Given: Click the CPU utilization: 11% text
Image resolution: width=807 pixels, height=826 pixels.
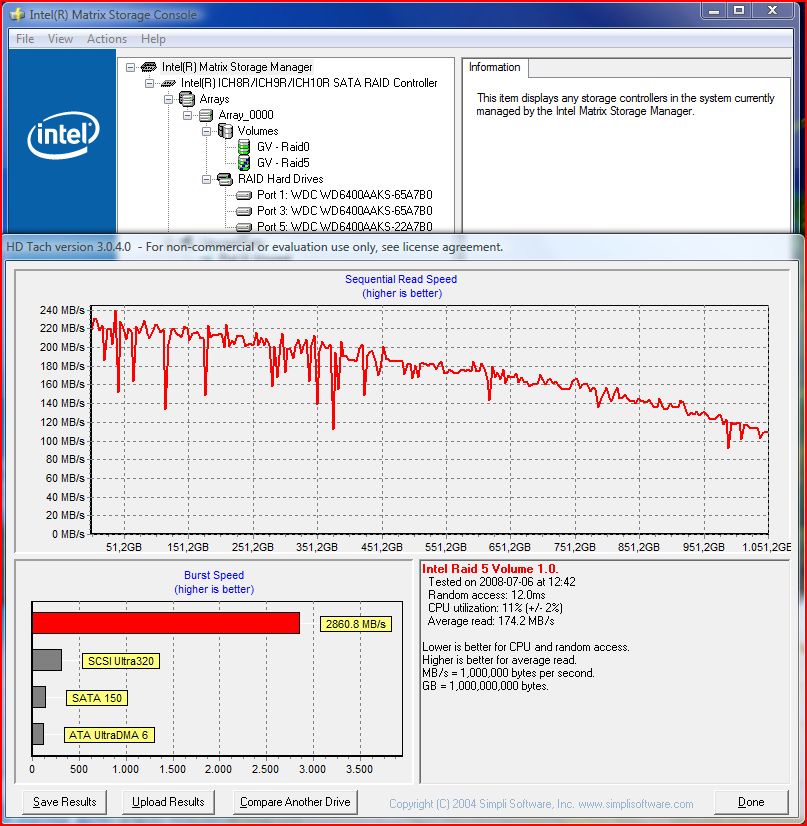Looking at the screenshot, I should coord(495,608).
